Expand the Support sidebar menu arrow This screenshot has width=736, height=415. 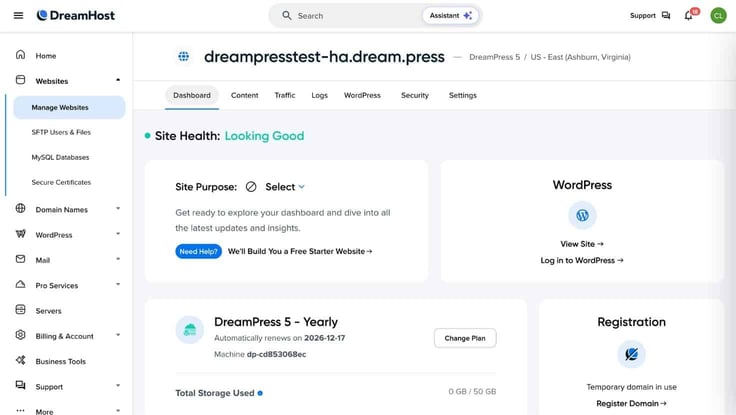[x=118, y=386]
